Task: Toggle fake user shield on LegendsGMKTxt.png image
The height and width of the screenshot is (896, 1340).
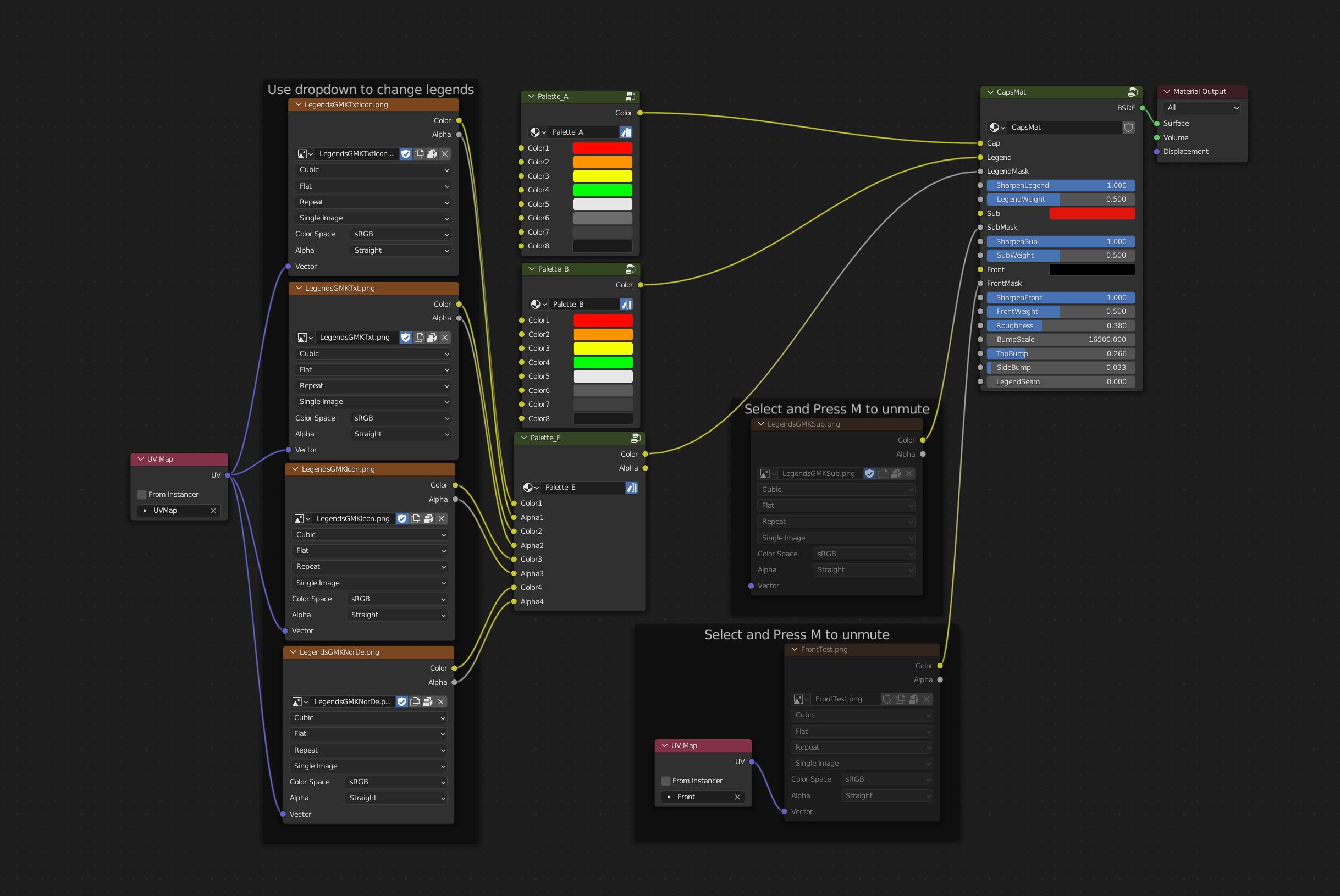Action: [406, 338]
